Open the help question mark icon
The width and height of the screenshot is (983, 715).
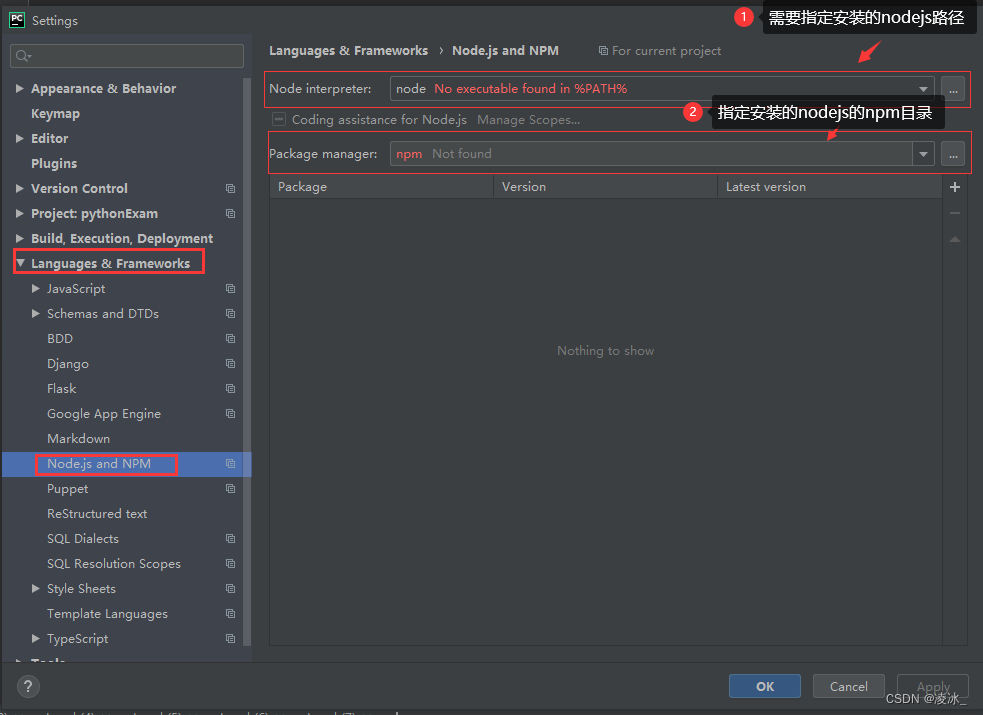(28, 686)
